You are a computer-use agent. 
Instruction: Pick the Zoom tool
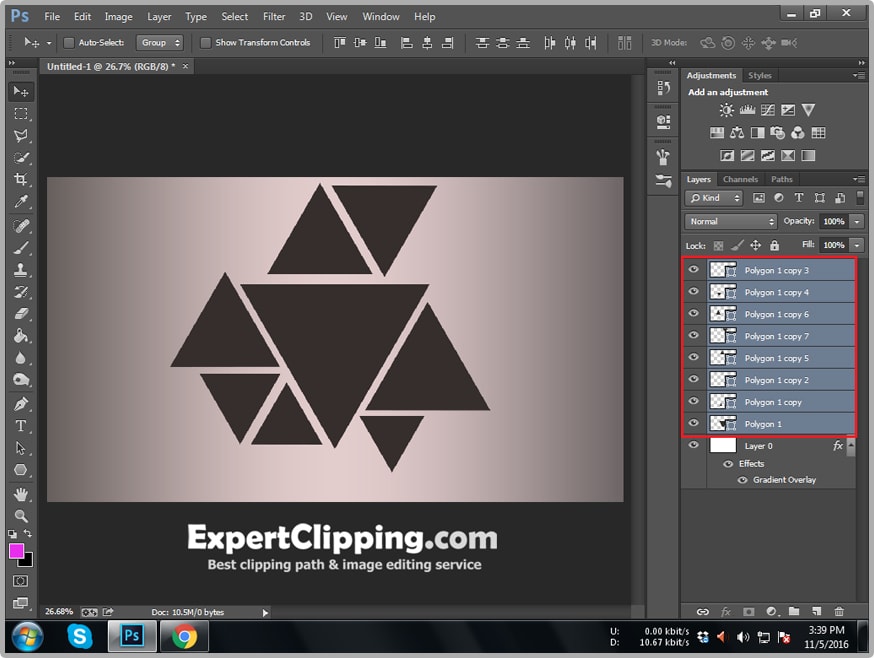pos(20,516)
